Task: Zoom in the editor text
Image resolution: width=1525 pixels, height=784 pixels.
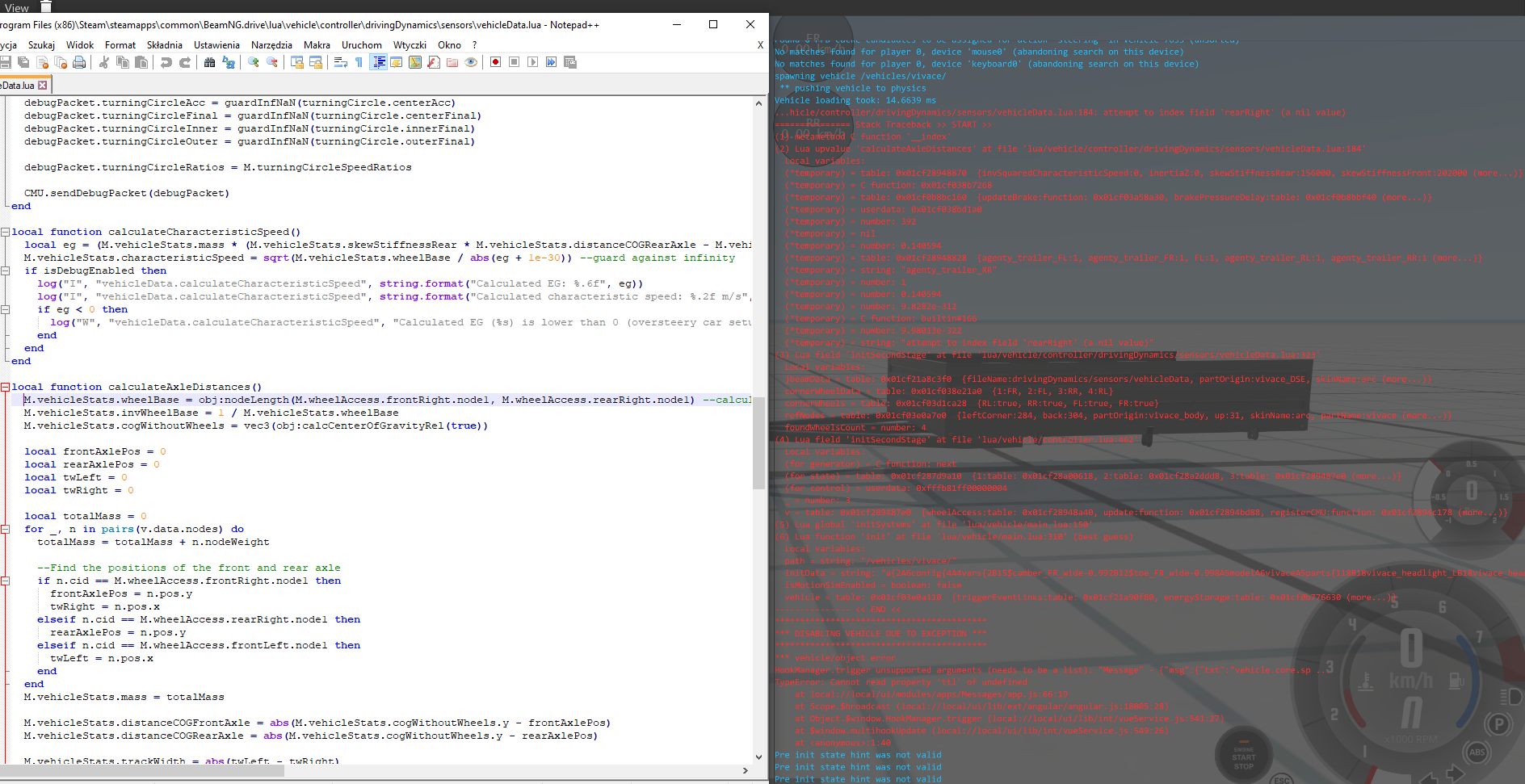Action: pyautogui.click(x=254, y=62)
